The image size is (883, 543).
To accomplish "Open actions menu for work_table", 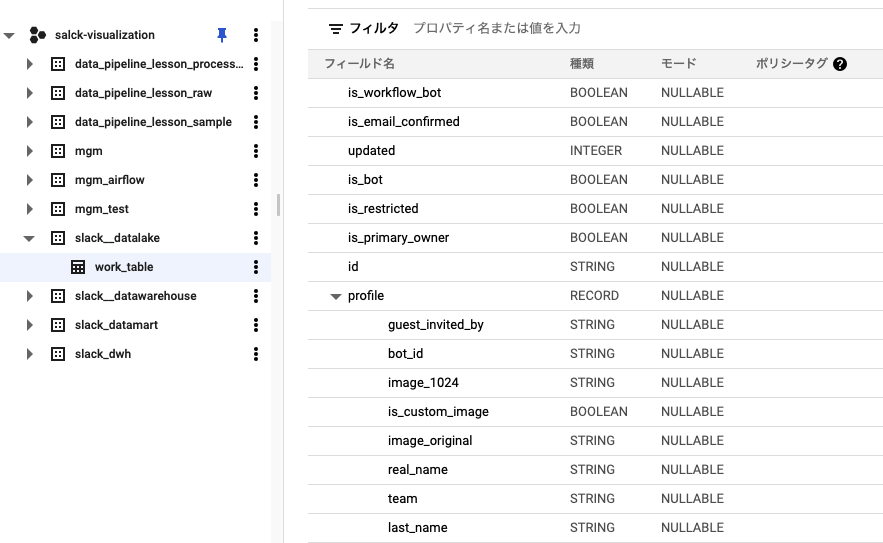I will point(256,267).
